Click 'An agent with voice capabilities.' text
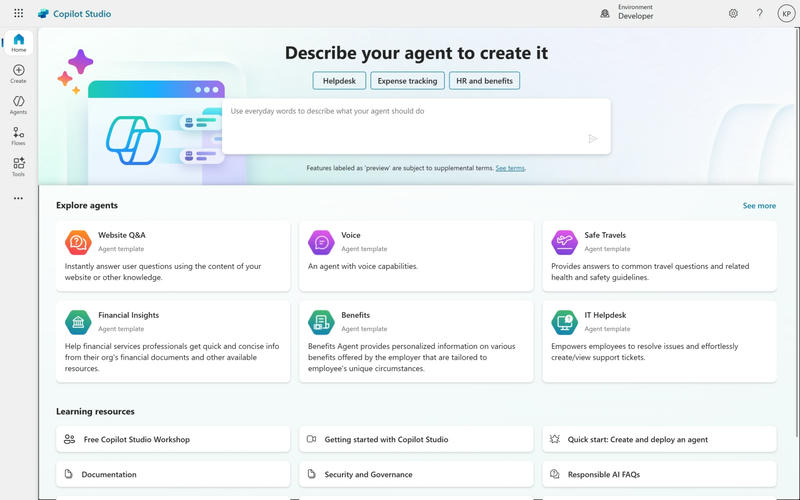 (363, 266)
